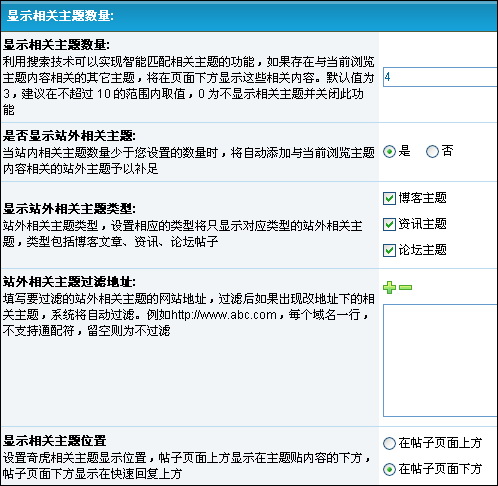Click the 显示相关主题数量 blue header bar
Viewport: 498px width, 486px height.
pyautogui.click(x=249, y=16)
